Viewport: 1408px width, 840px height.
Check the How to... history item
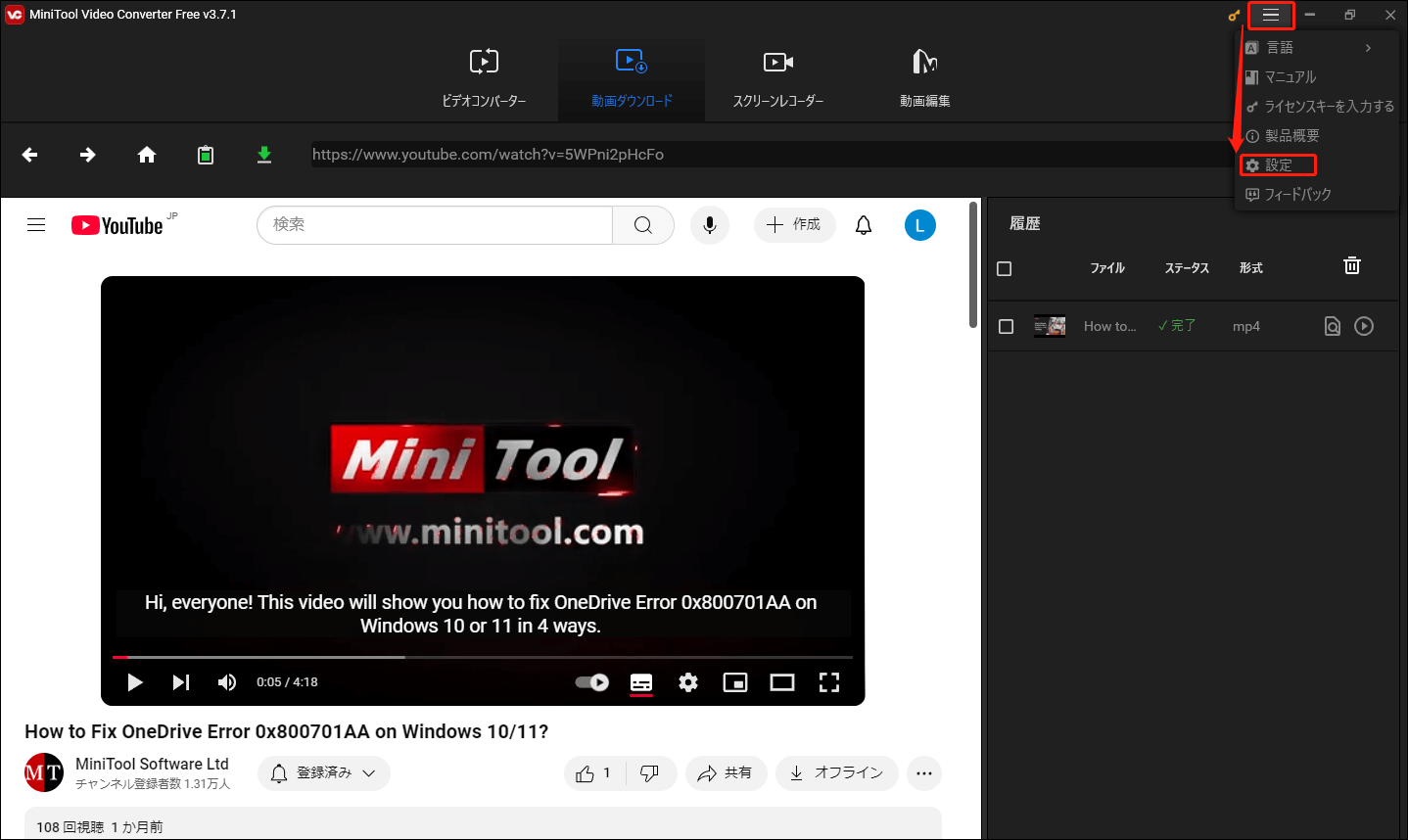1006,326
